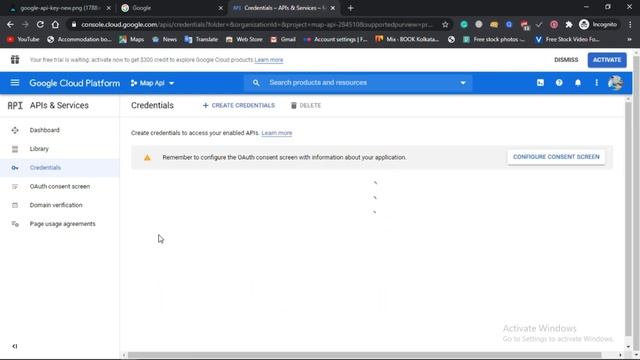Click CREATE CREDENTIALS button
This screenshot has width=640, height=360.
click(x=239, y=105)
